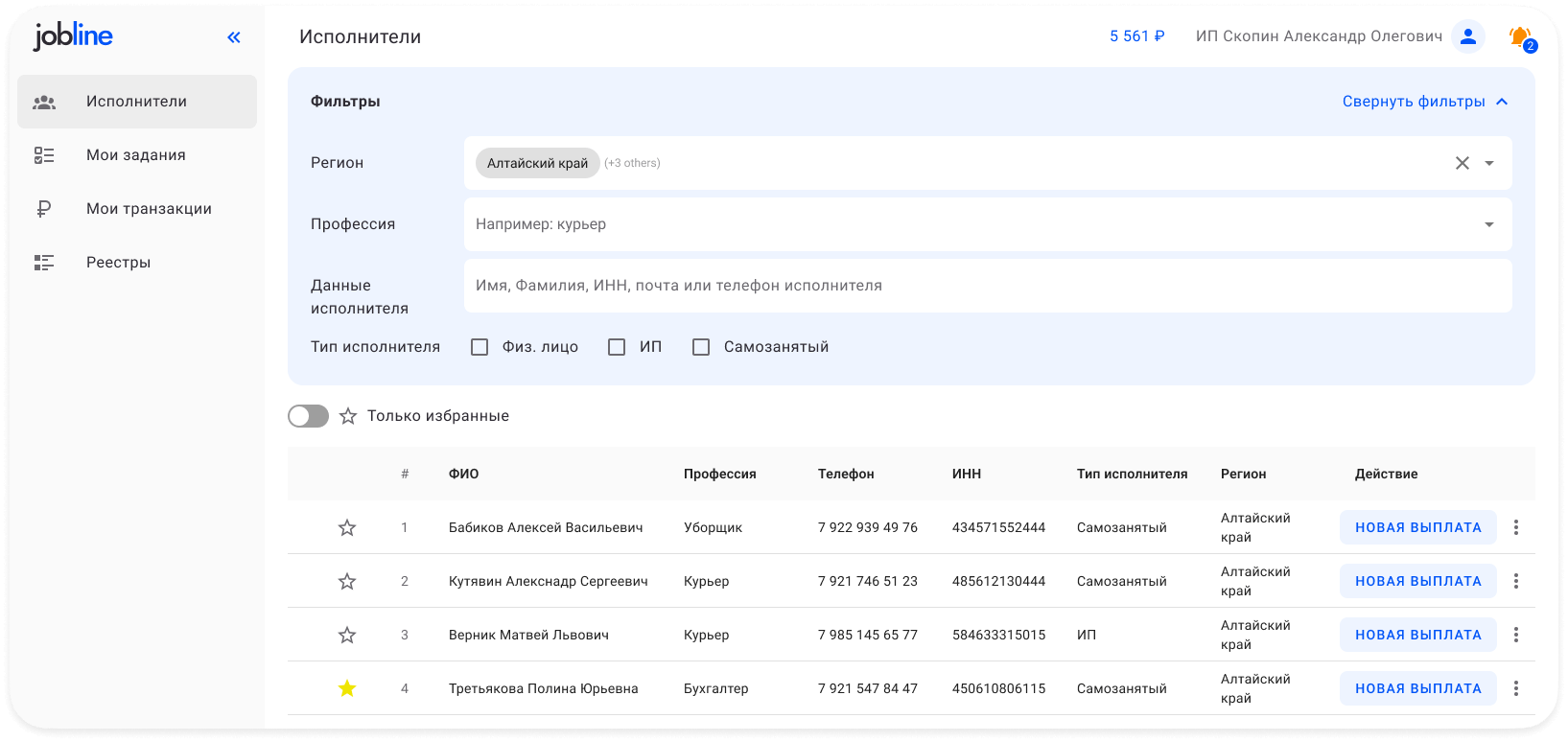Go to Мои транзакции
The image size is (1568, 742).
coord(137,209)
